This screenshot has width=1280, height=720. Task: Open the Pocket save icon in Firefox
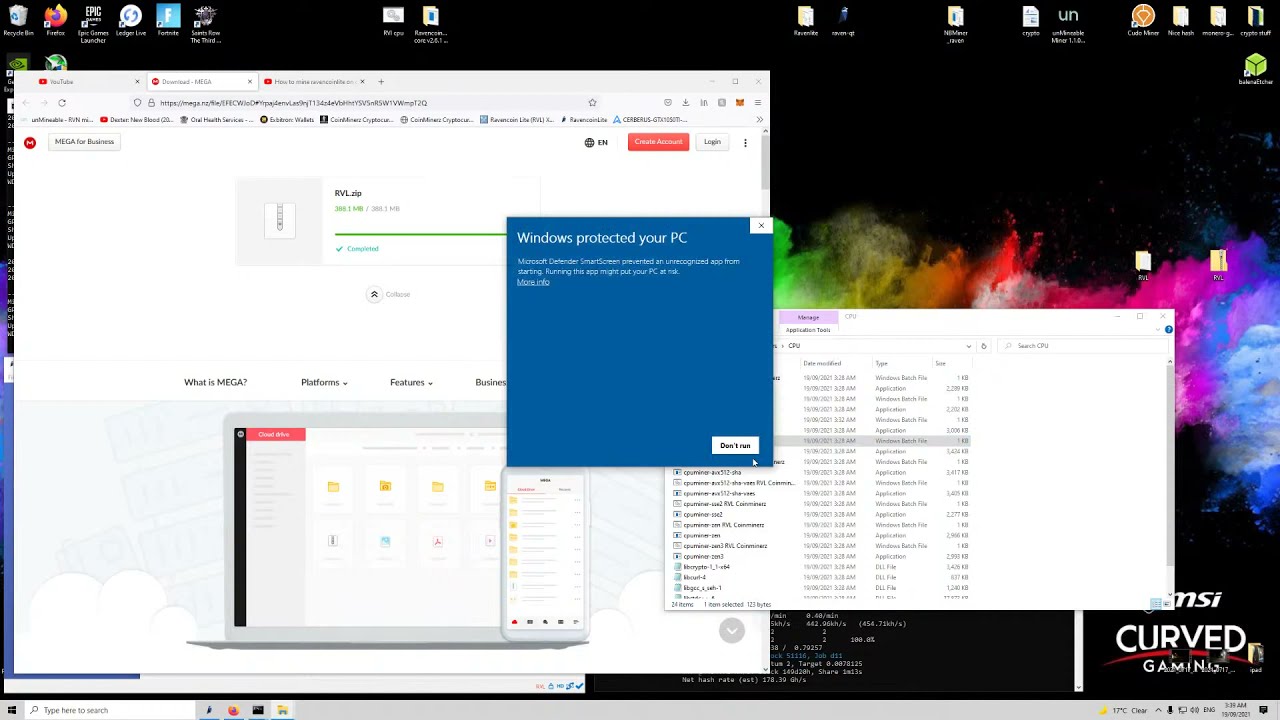click(668, 103)
